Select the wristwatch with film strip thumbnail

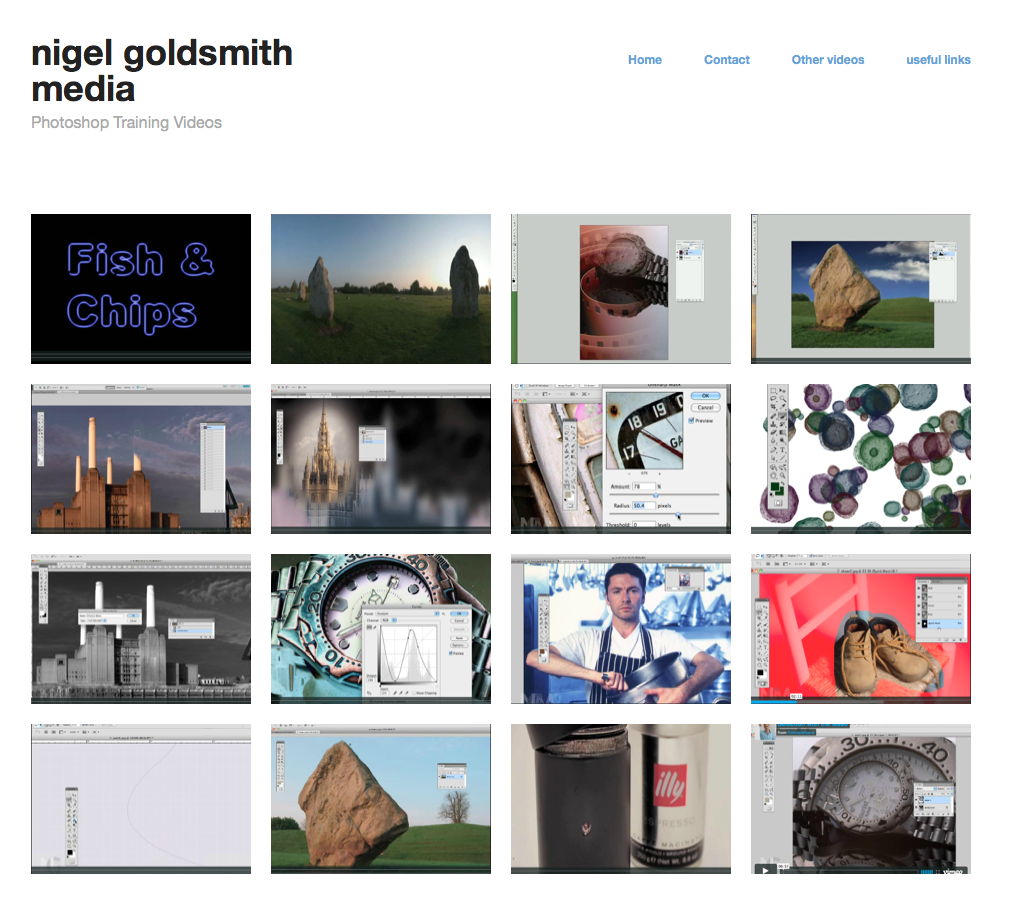(620, 288)
